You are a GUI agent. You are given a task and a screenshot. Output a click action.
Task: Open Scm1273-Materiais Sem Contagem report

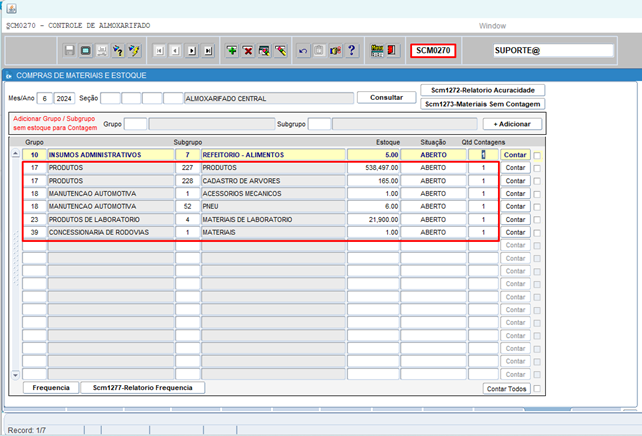click(483, 104)
